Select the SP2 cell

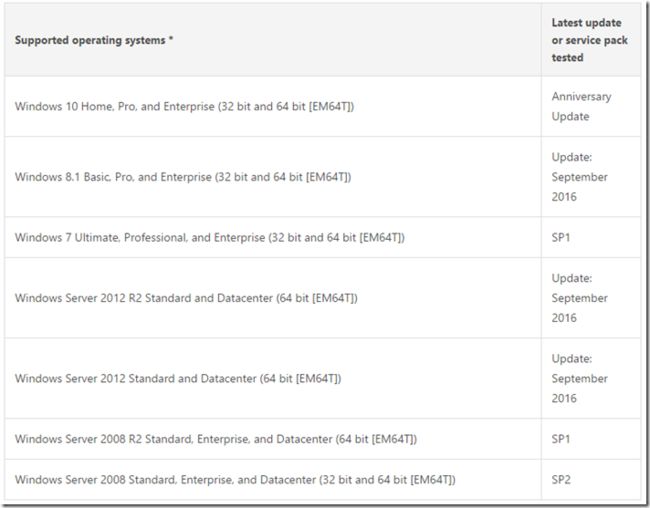click(x=561, y=480)
